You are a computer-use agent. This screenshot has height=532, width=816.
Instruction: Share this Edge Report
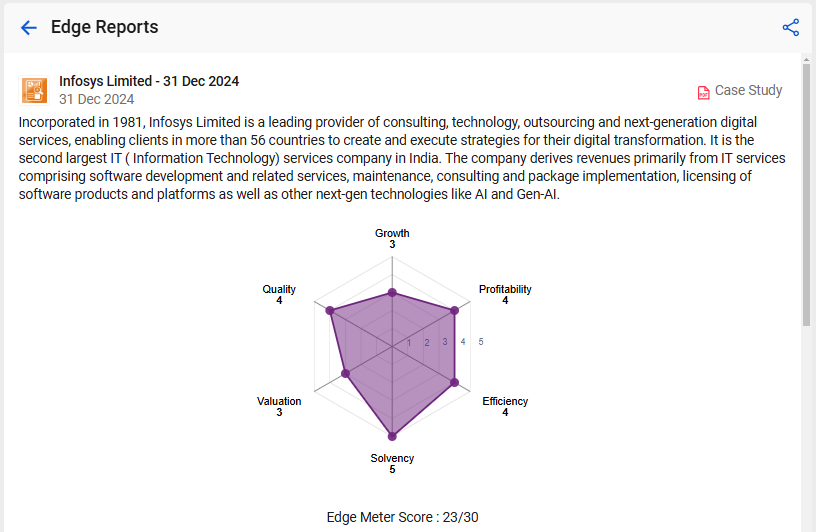[x=790, y=28]
